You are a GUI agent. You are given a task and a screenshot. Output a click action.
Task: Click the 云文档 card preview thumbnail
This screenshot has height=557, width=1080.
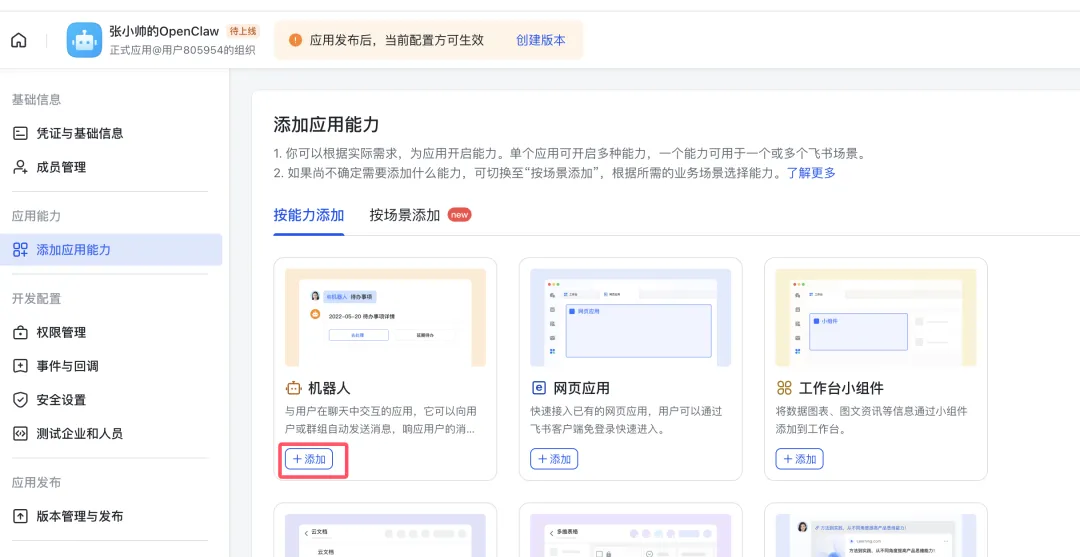point(385,535)
